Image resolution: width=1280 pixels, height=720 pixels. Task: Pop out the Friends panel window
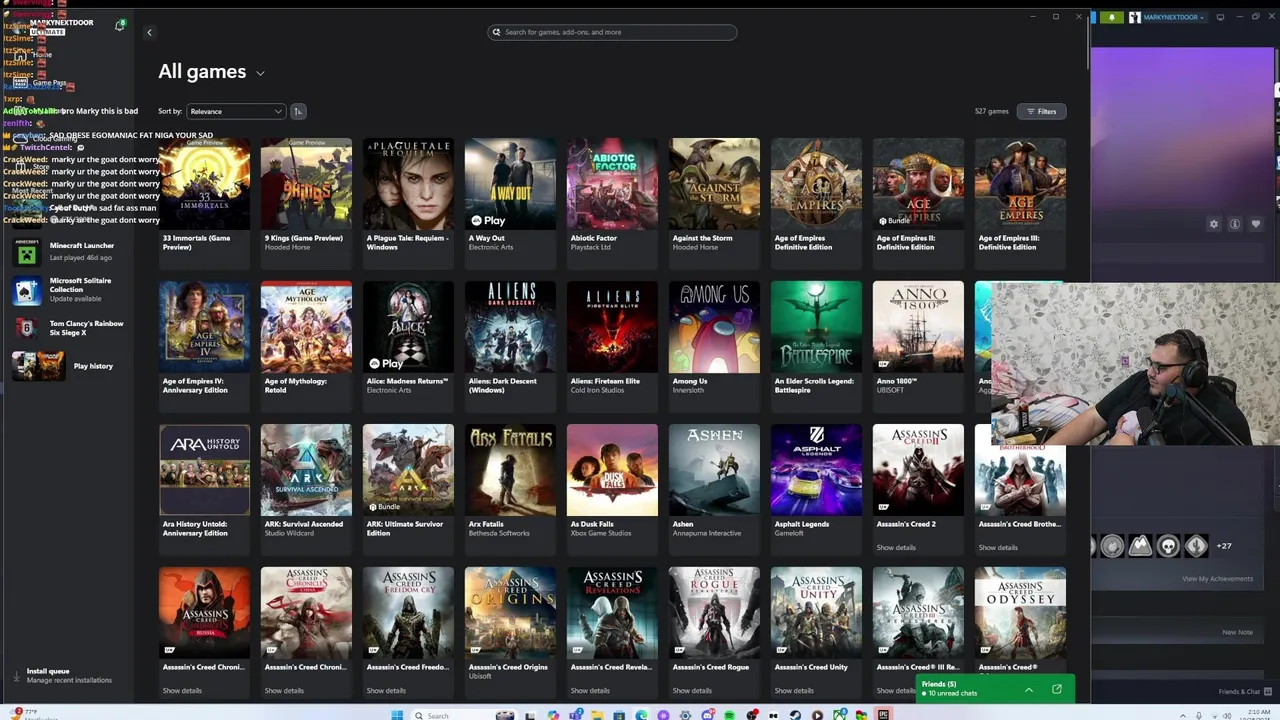(x=1056, y=689)
